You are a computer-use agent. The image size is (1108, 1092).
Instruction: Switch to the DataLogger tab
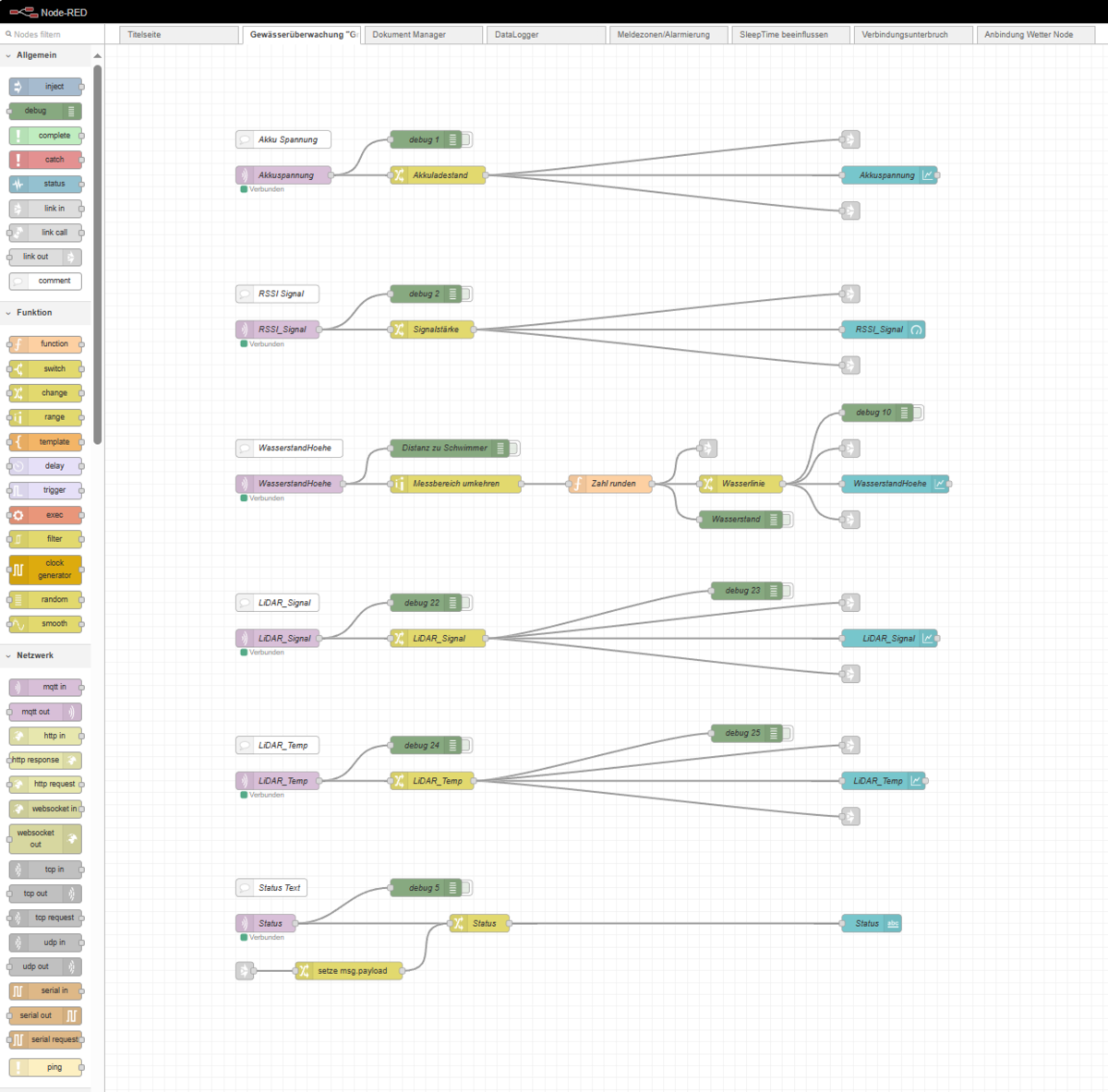(x=545, y=35)
